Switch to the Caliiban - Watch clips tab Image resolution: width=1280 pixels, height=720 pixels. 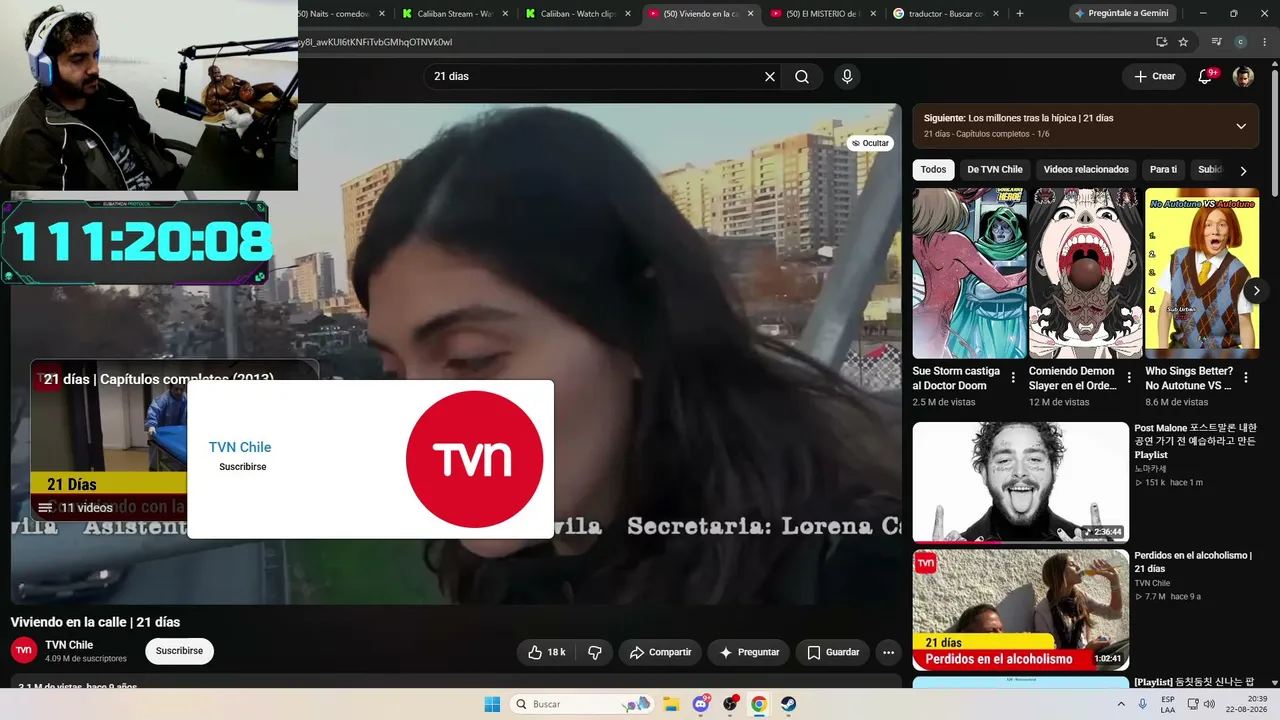pos(577,14)
